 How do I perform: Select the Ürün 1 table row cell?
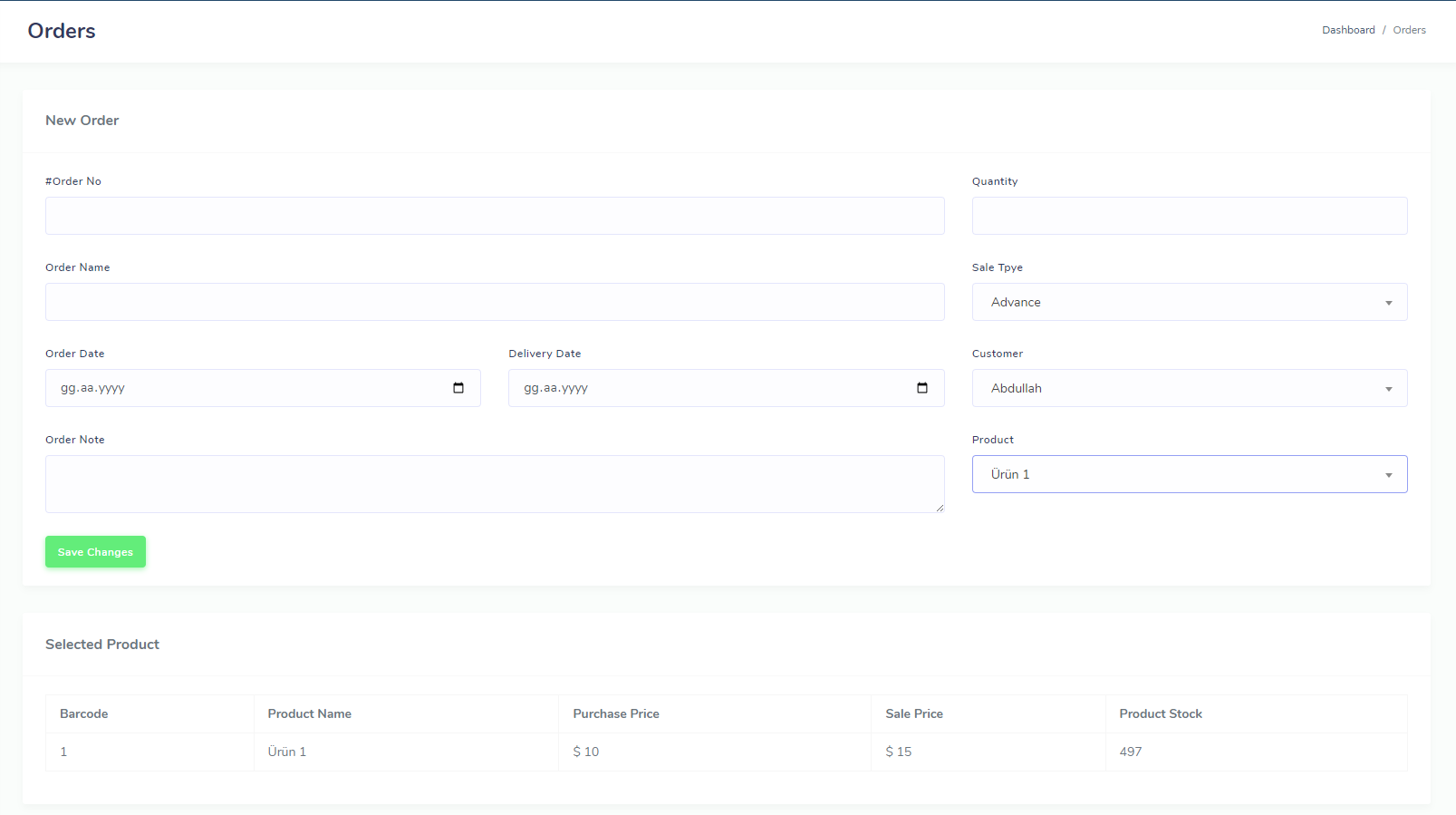(x=287, y=752)
